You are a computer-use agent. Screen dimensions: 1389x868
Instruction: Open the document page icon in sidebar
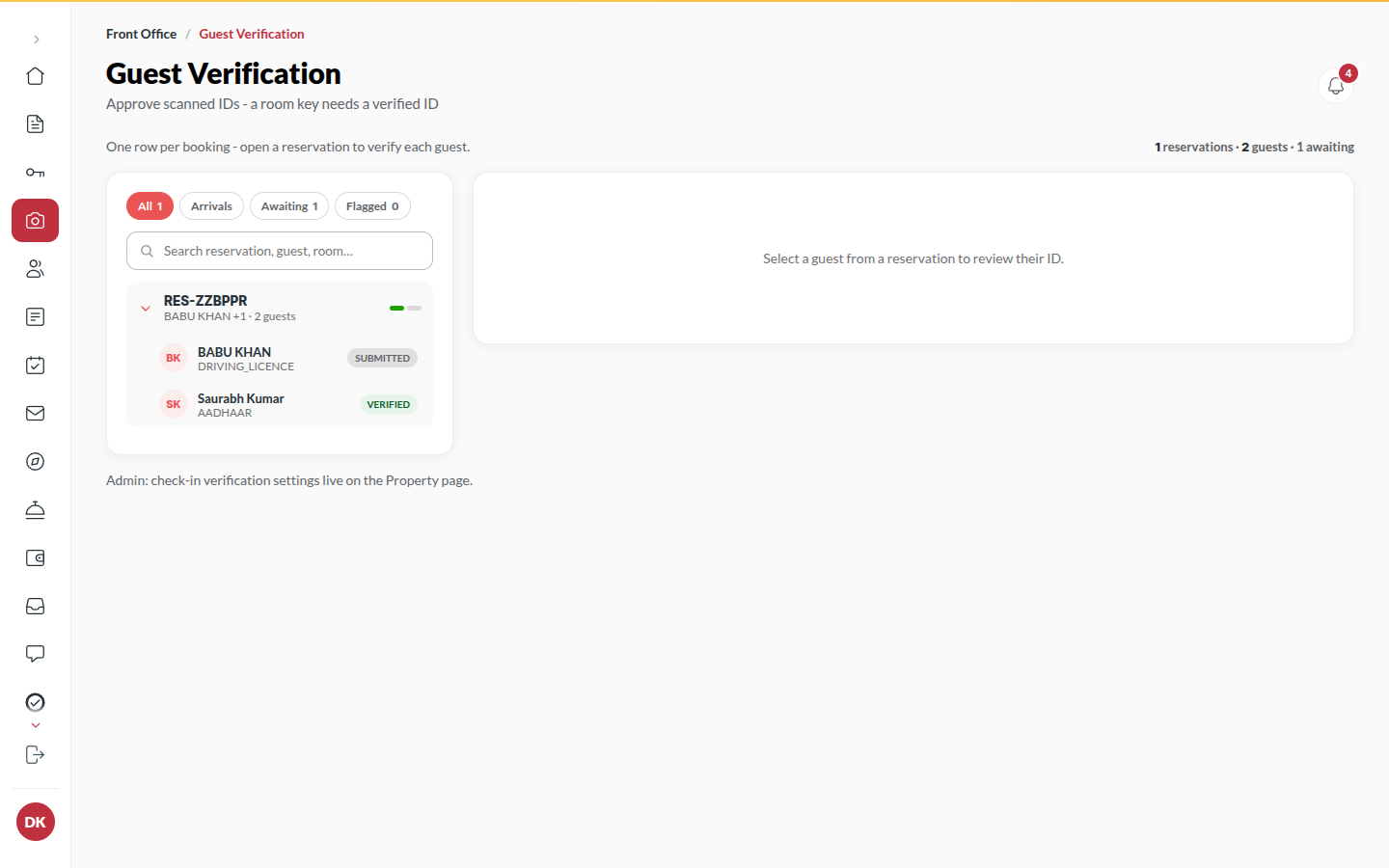click(36, 124)
